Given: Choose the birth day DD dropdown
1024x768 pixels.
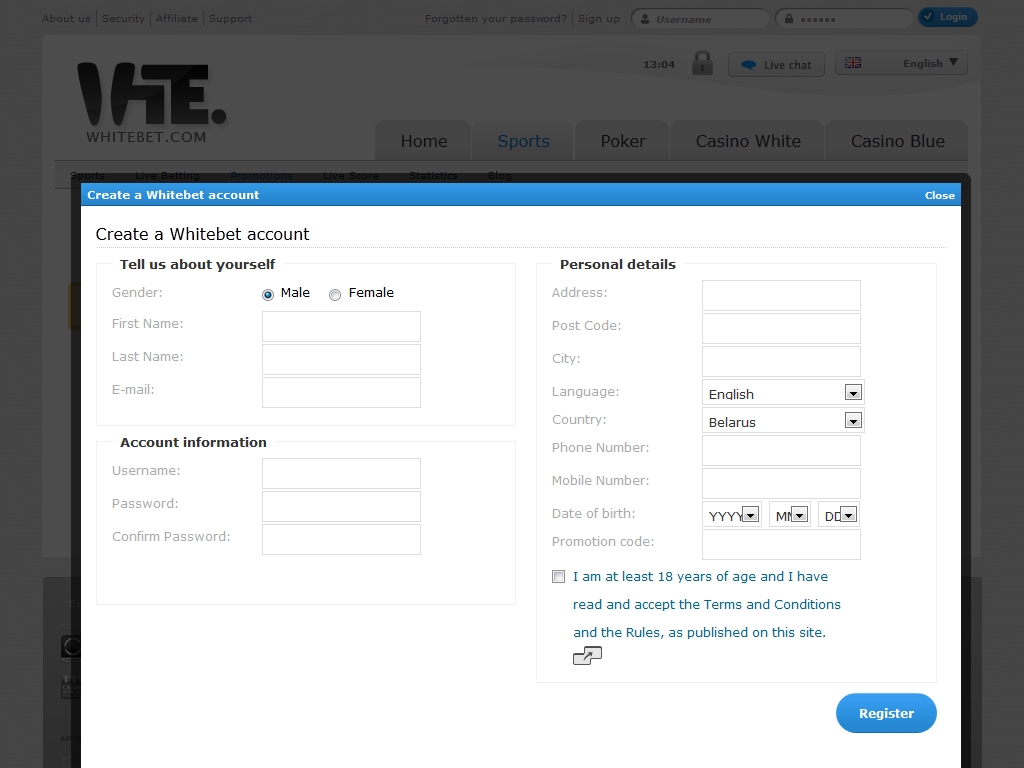Looking at the screenshot, I should pos(848,515).
